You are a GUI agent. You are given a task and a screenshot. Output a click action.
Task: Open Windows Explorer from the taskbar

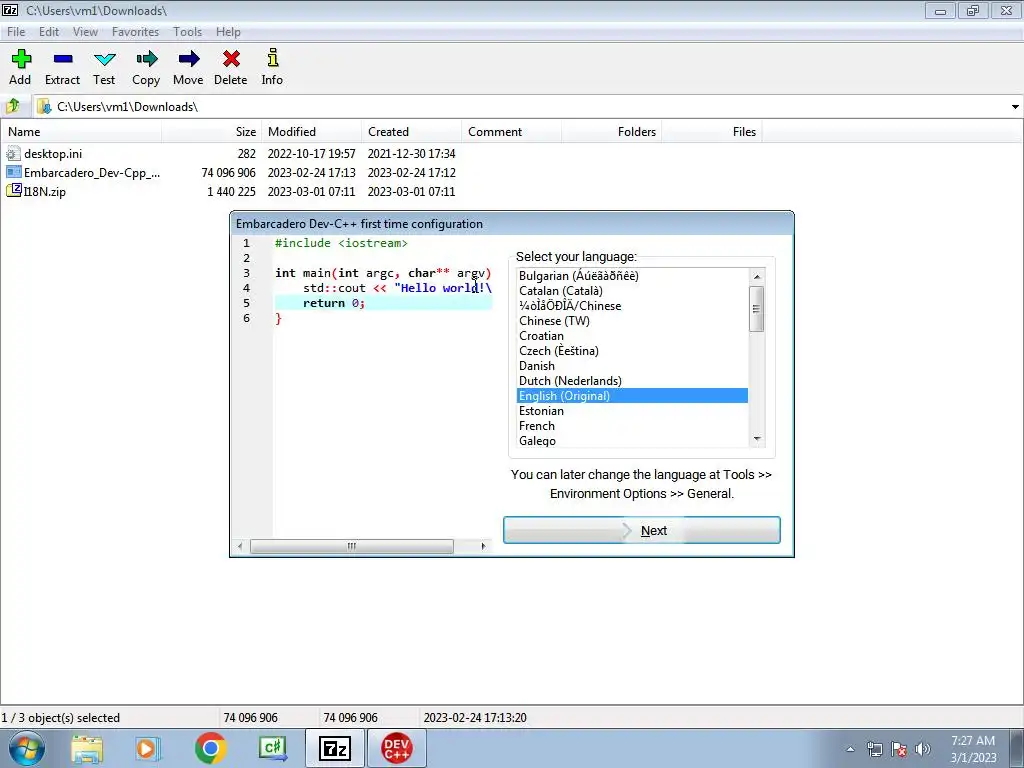tap(87, 748)
